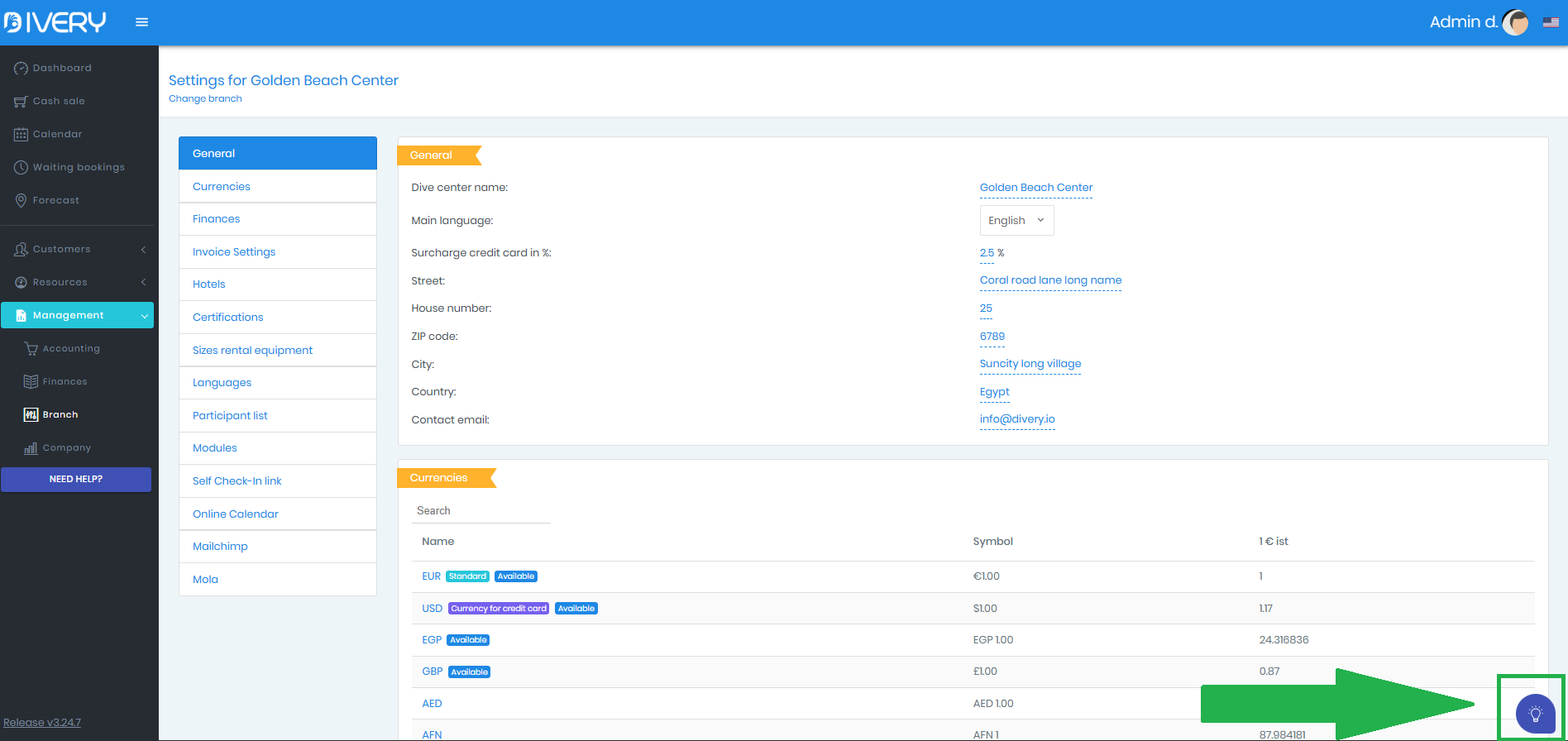This screenshot has height=741, width=1568.
Task: Edit the contact email info@divery.io
Action: [1017, 419]
